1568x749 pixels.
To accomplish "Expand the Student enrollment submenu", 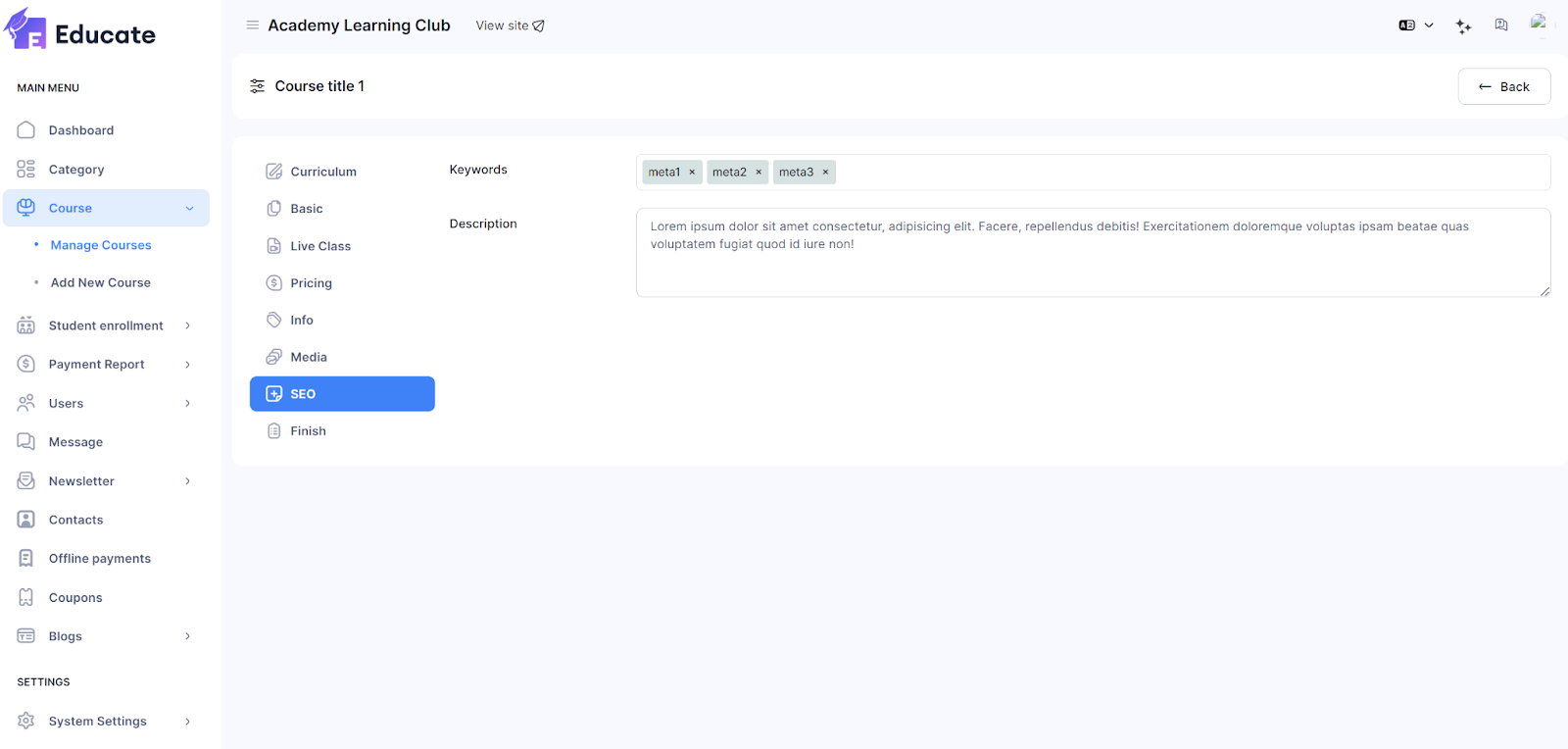I will pos(187,325).
